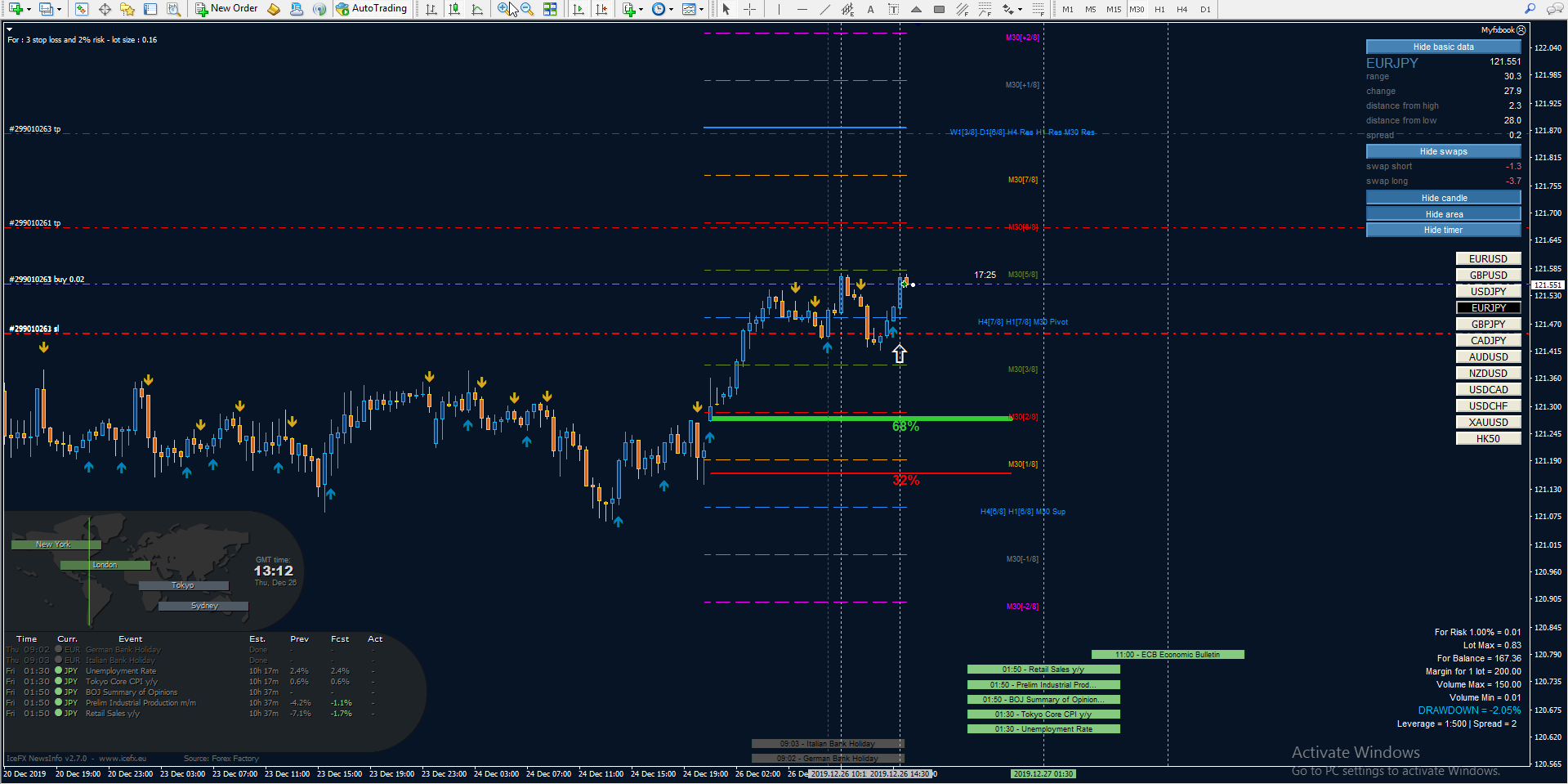
Task: Switch chart symbol to GBPJPY
Action: click(1488, 324)
